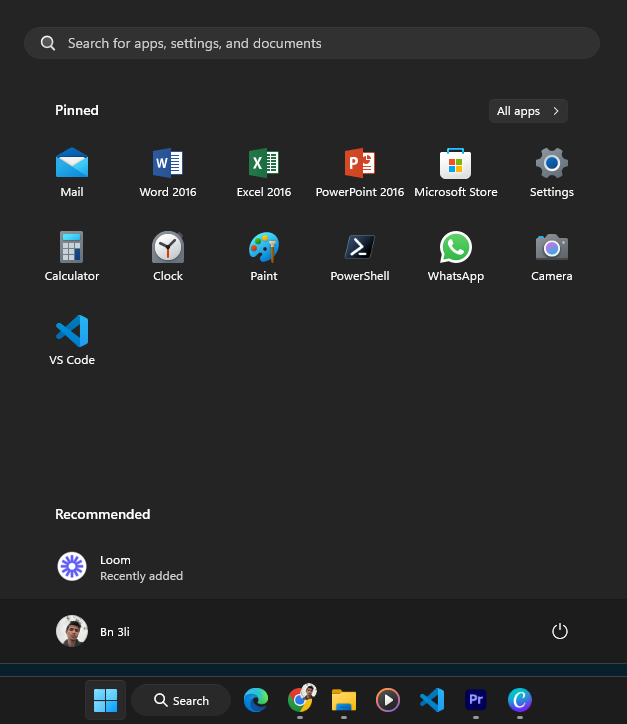
Task: Show All apps list
Action: (528, 111)
